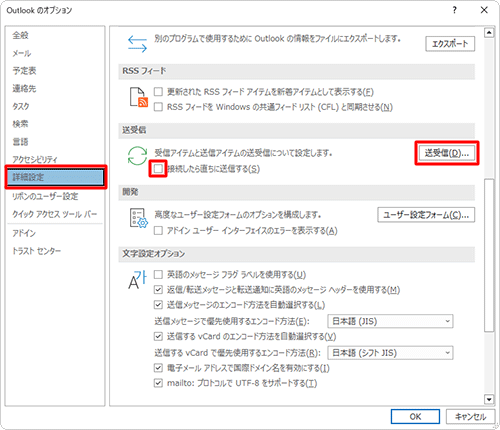Open help with the question mark button
500x430 pixels.
454,10
